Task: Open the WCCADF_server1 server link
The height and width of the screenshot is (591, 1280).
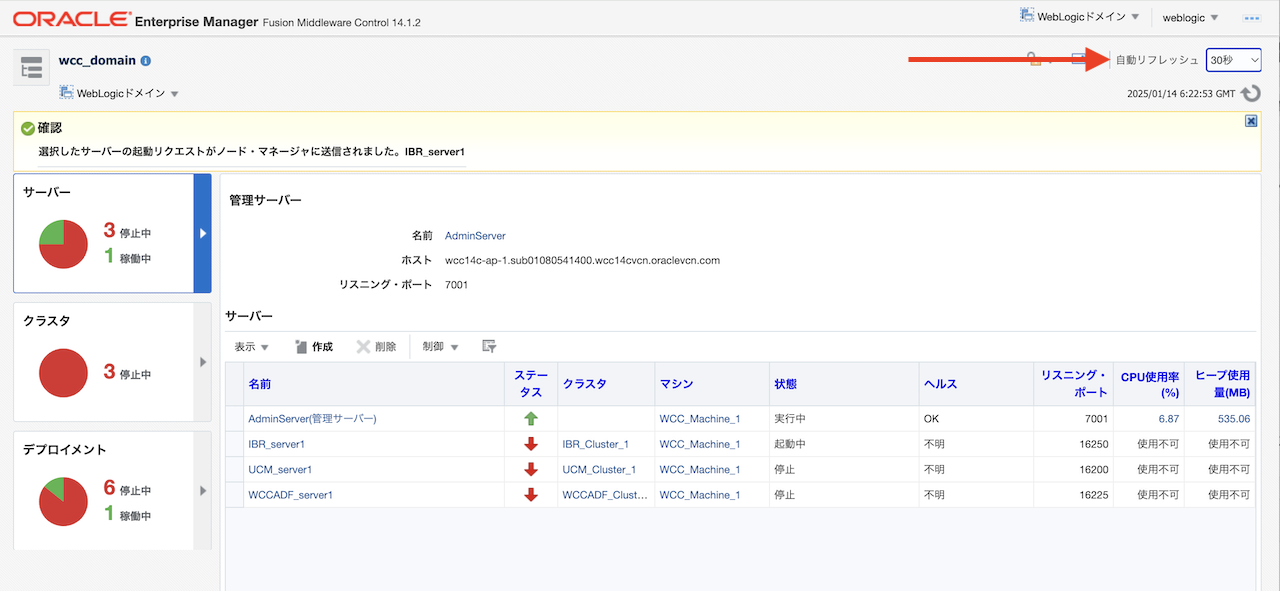Action: pos(290,495)
